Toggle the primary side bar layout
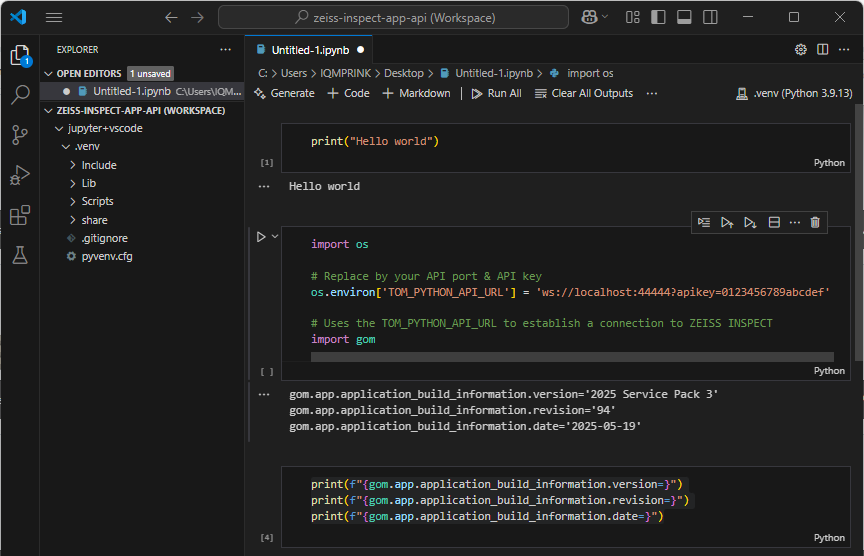The width and height of the screenshot is (864, 556). pos(660,17)
